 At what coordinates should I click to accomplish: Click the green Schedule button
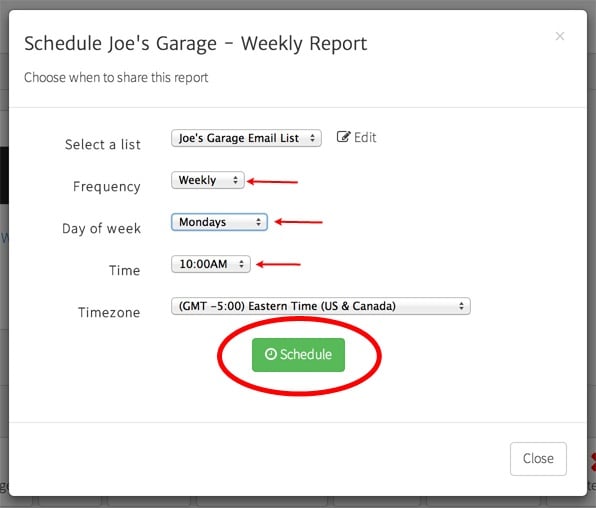298,355
